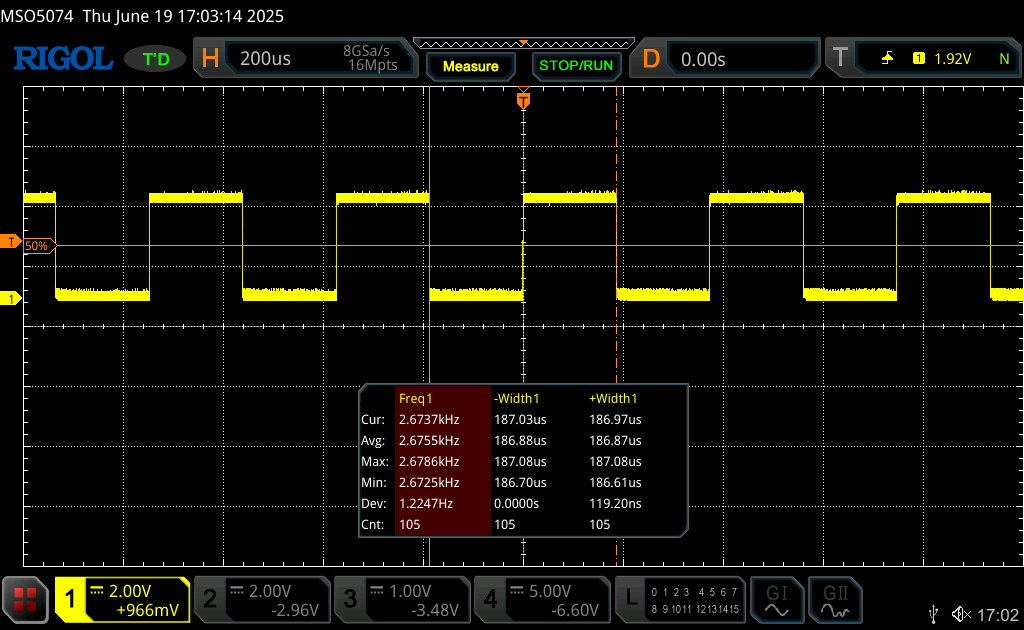
Task: Enable channel 3 with -3.48V offset
Action: 401,599
